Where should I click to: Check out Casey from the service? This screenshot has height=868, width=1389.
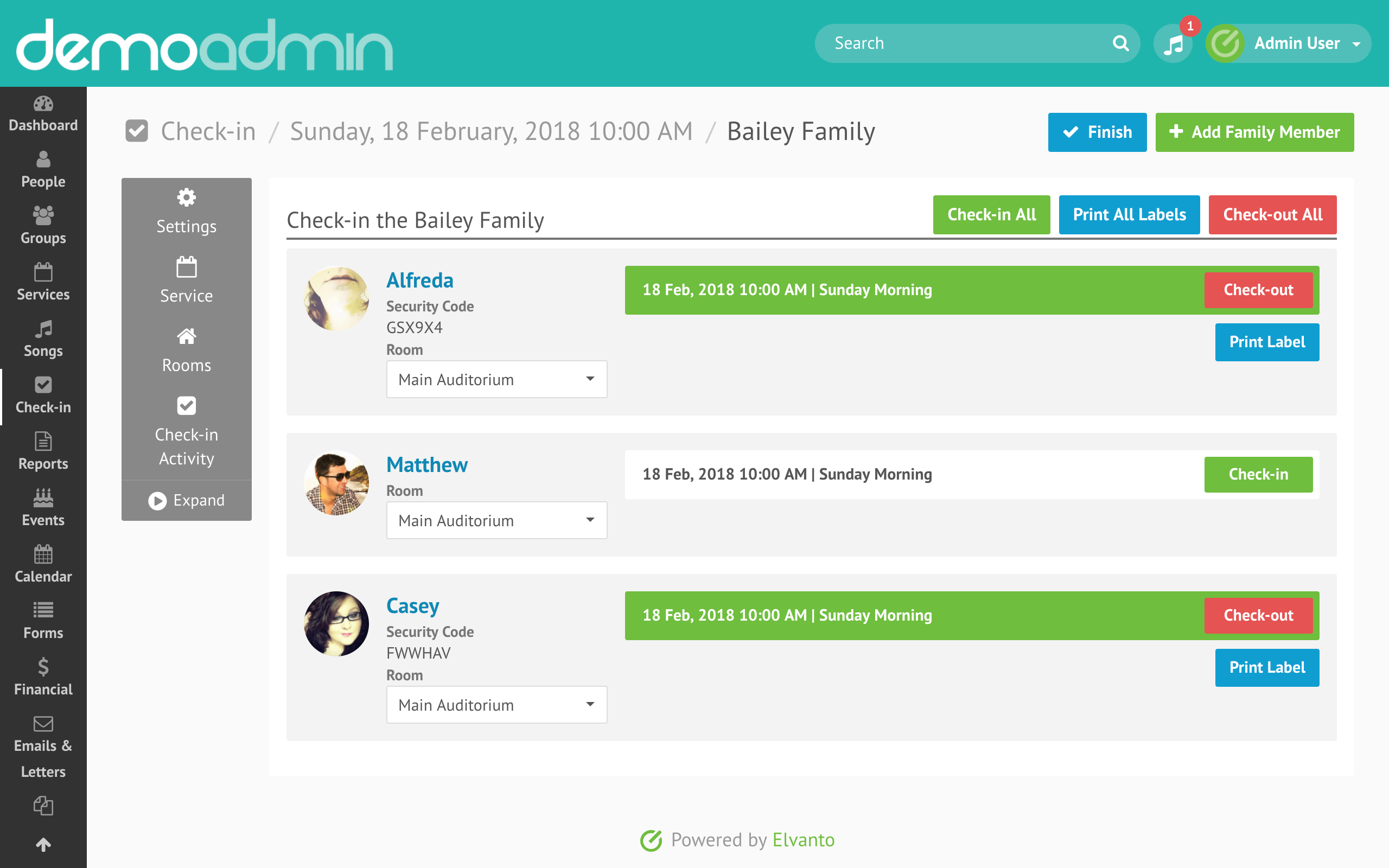[x=1259, y=615]
